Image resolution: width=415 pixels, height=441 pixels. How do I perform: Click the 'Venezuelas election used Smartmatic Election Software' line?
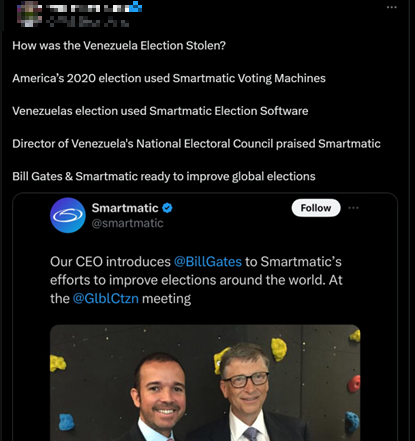pyautogui.click(x=160, y=111)
